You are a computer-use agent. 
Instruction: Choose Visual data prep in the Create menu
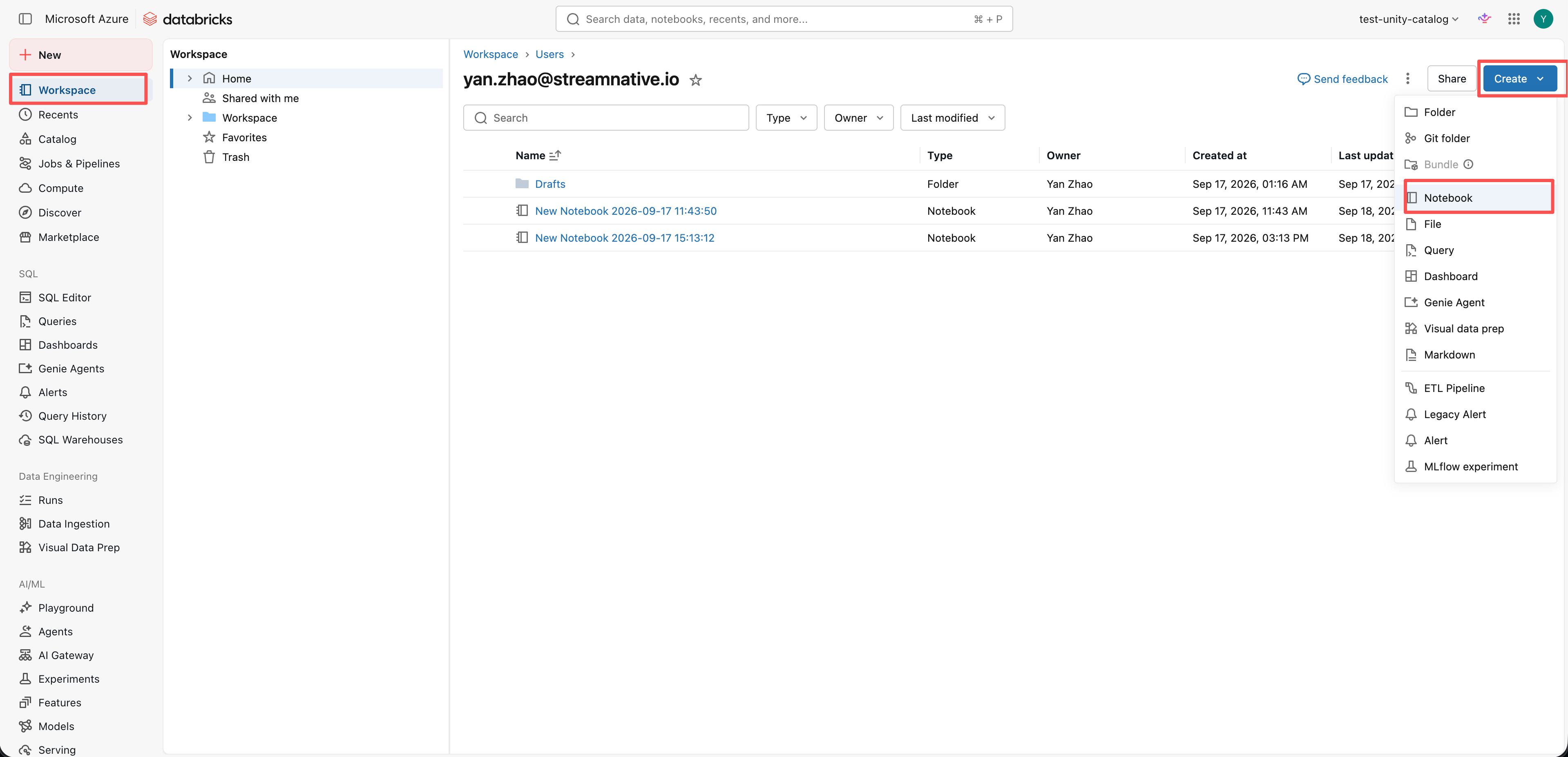pyautogui.click(x=1476, y=329)
